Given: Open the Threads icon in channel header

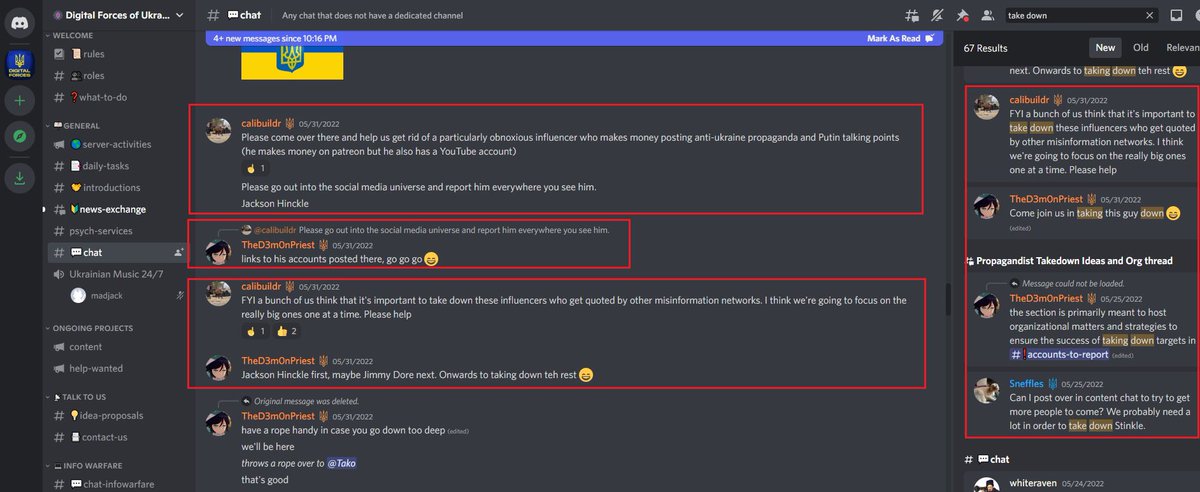Looking at the screenshot, I should [x=911, y=15].
